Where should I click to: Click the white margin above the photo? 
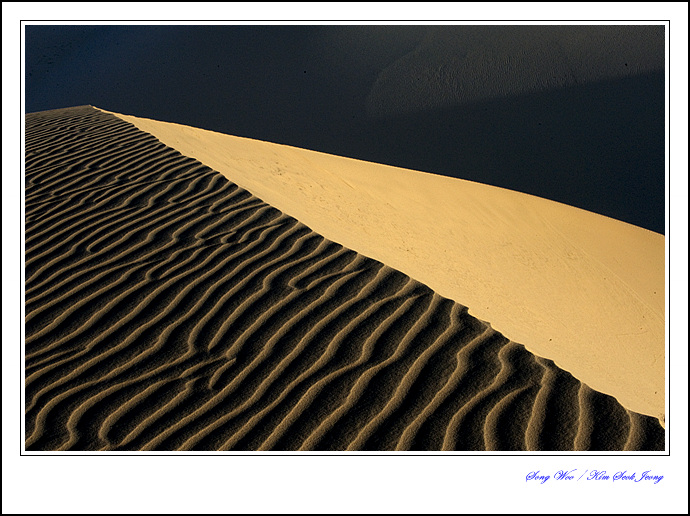[345, 12]
